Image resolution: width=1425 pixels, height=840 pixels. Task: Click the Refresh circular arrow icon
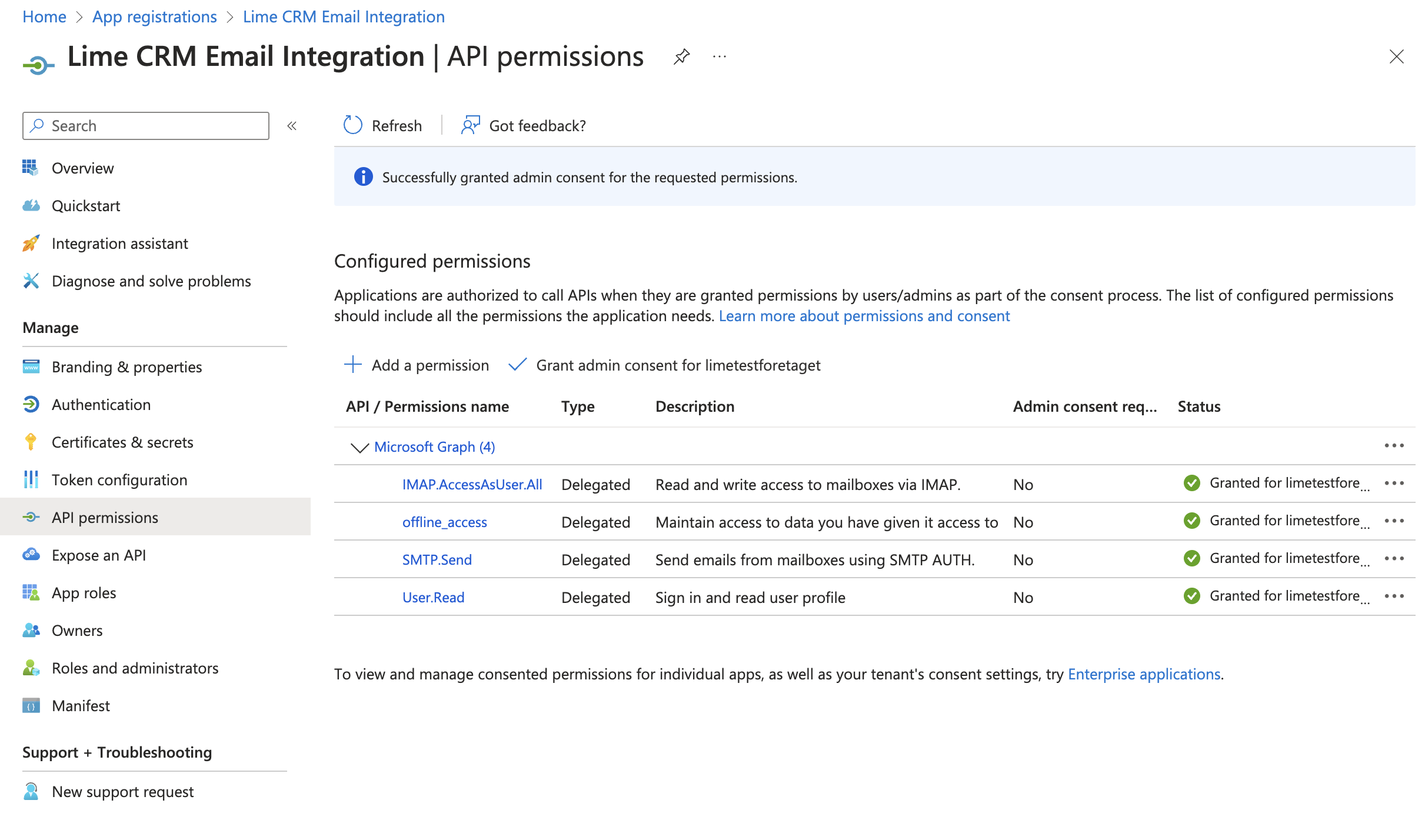[353, 125]
